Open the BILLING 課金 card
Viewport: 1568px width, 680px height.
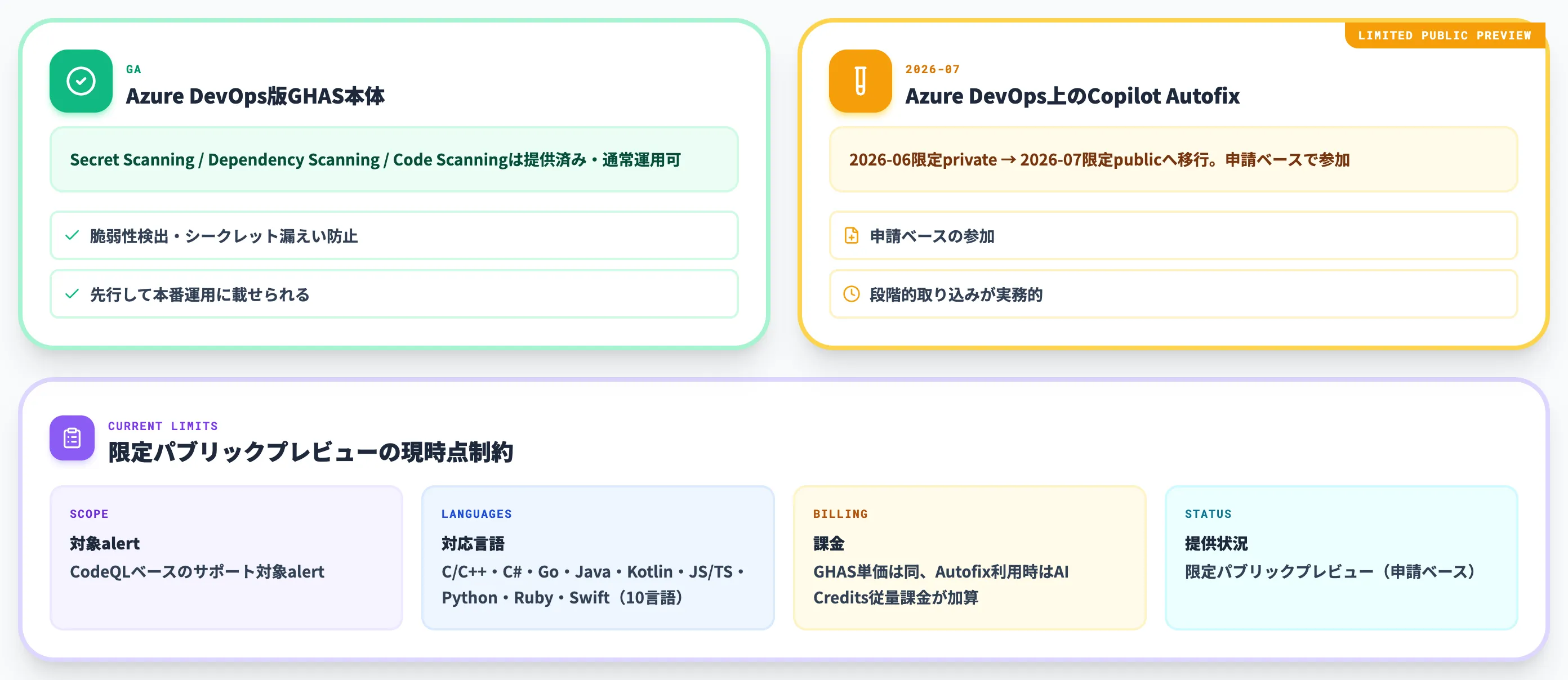970,558
